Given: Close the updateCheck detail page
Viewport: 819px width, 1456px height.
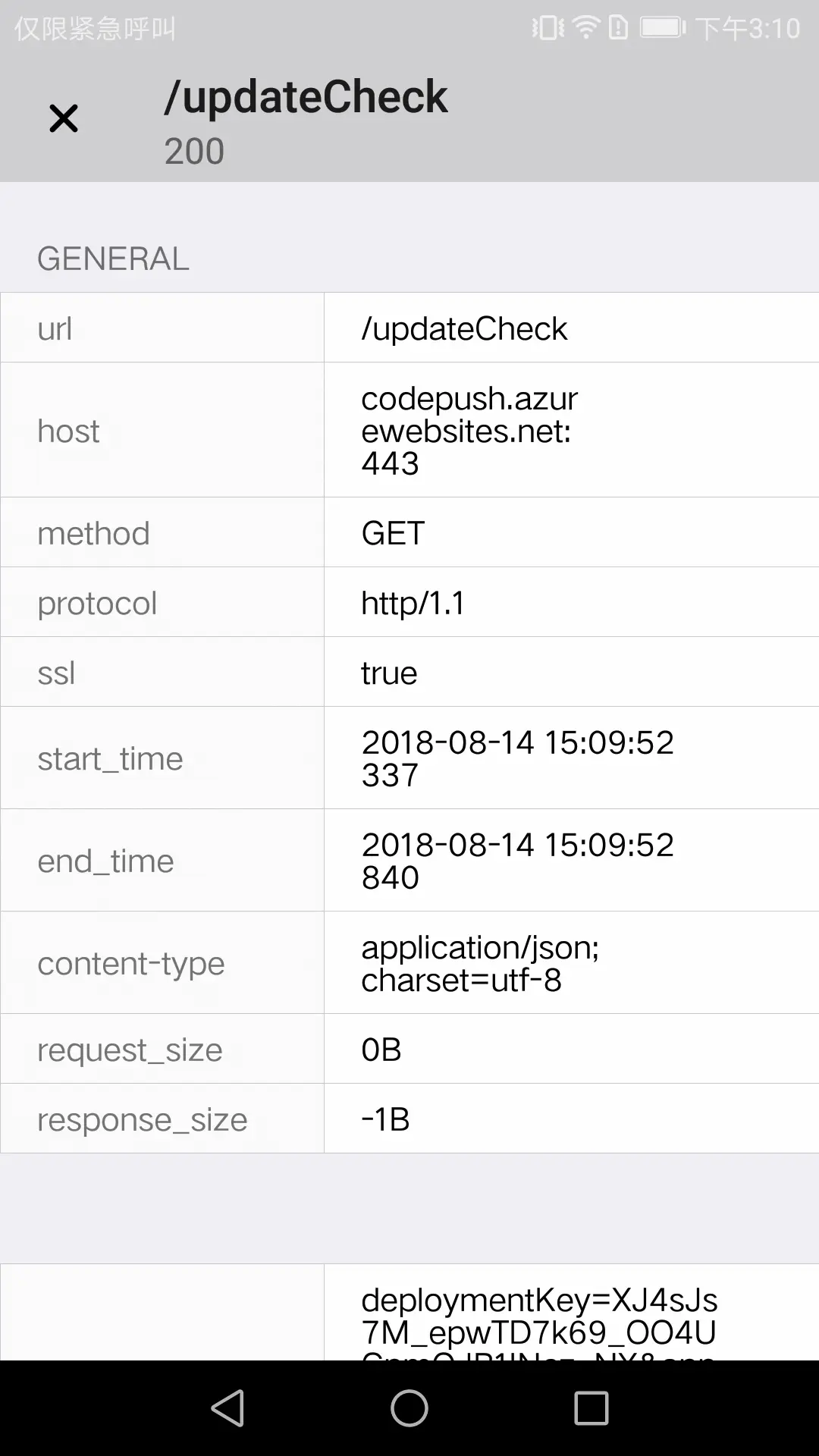Looking at the screenshot, I should click(x=64, y=118).
